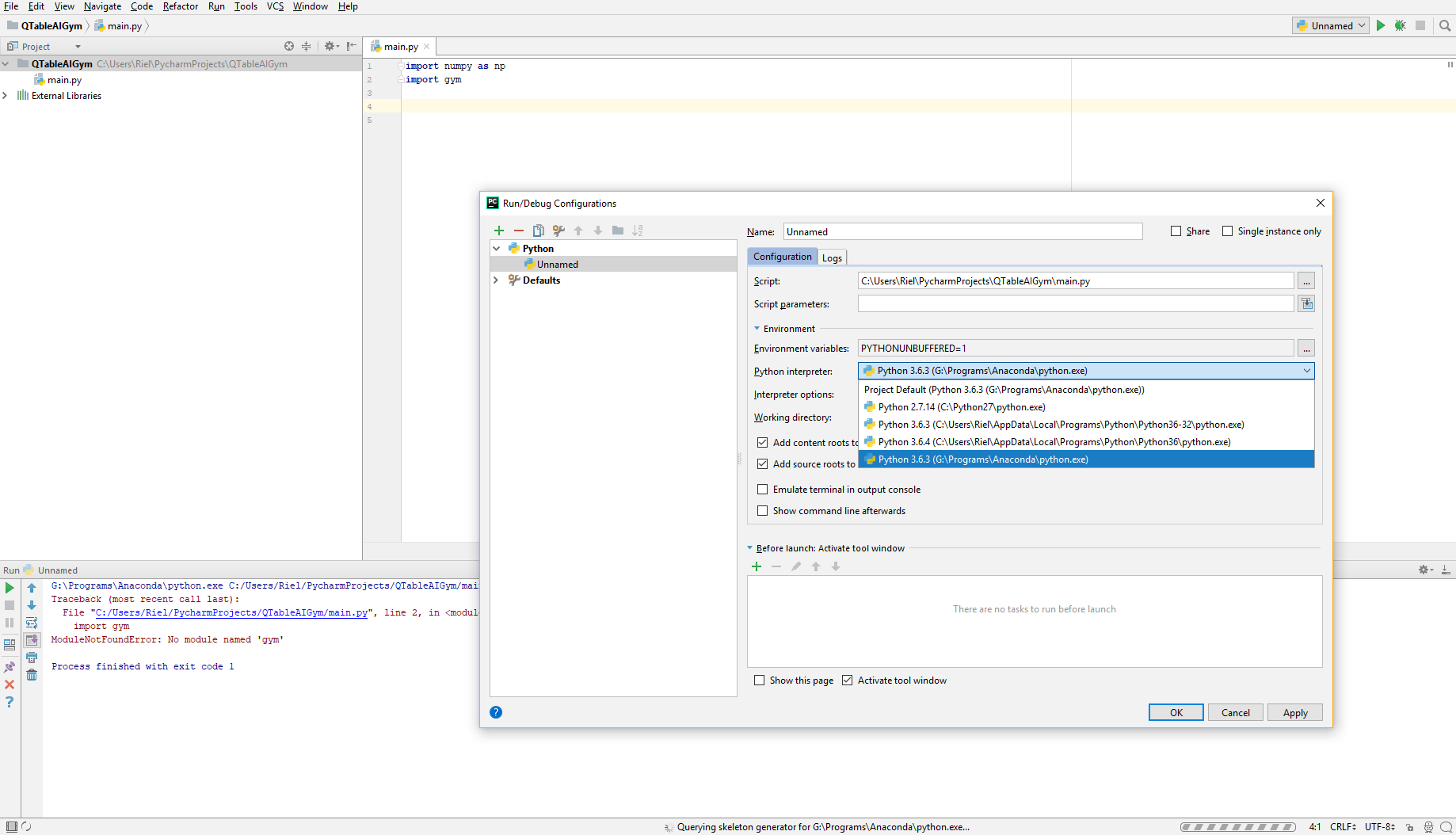Add a before-launch task
The width and height of the screenshot is (1456, 835).
(x=757, y=566)
